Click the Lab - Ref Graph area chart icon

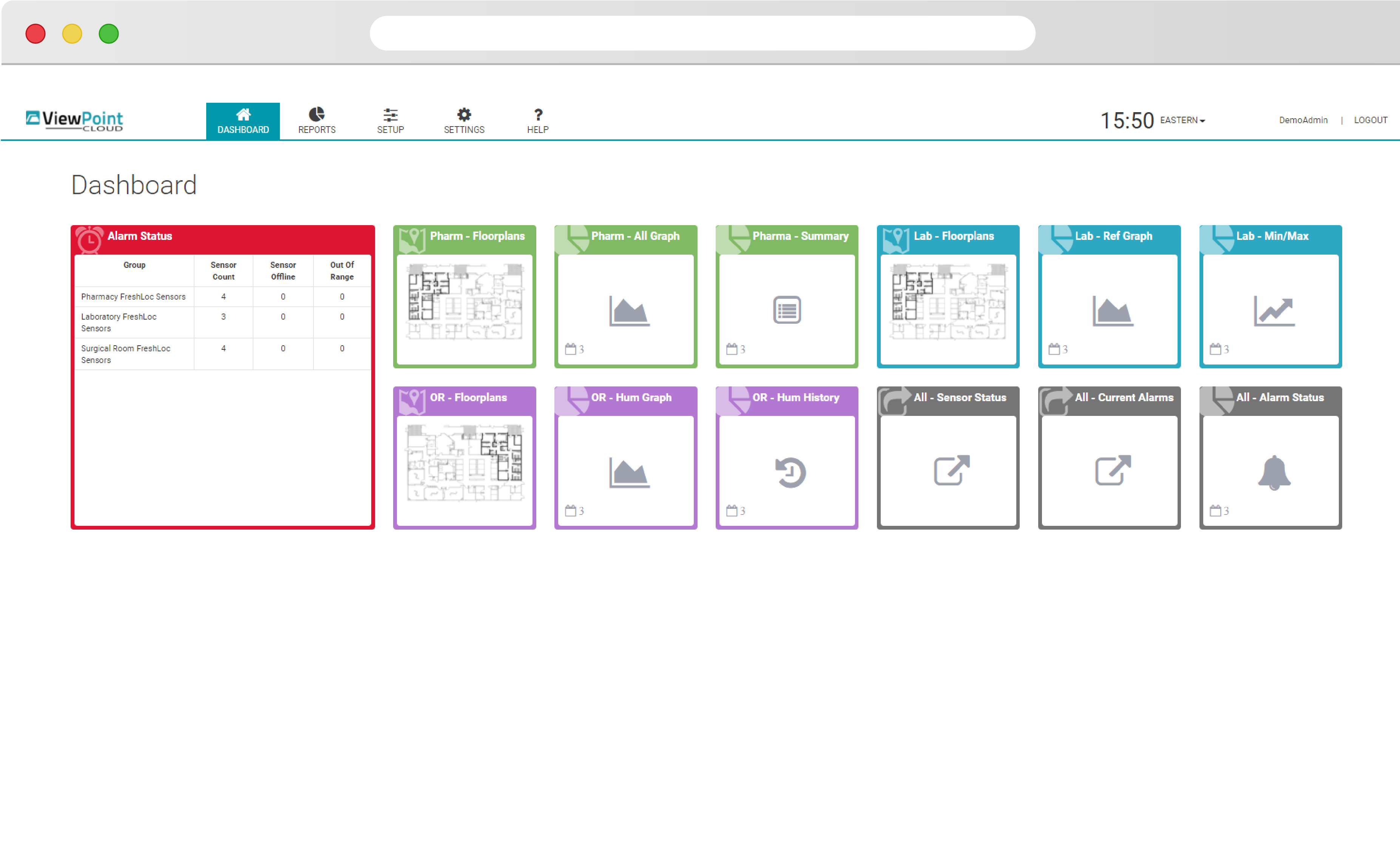tap(1113, 311)
